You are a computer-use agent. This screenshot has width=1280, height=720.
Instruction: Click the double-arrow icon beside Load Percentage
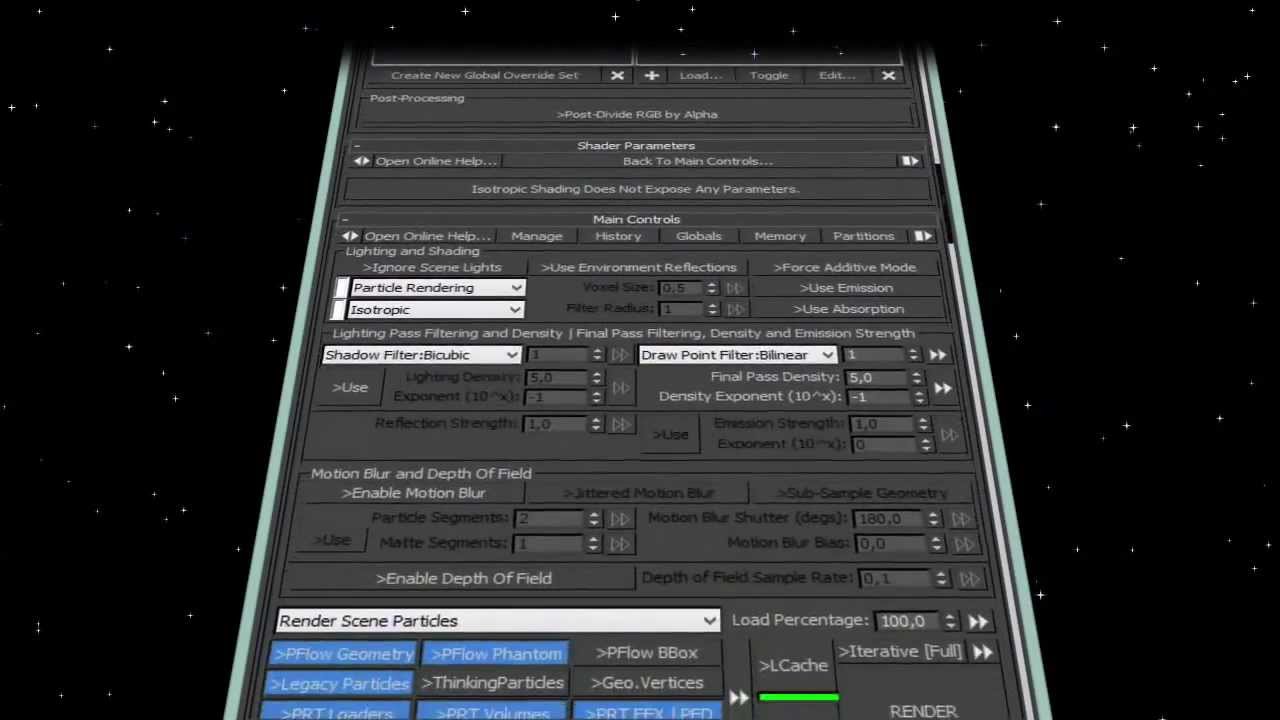[x=978, y=622]
